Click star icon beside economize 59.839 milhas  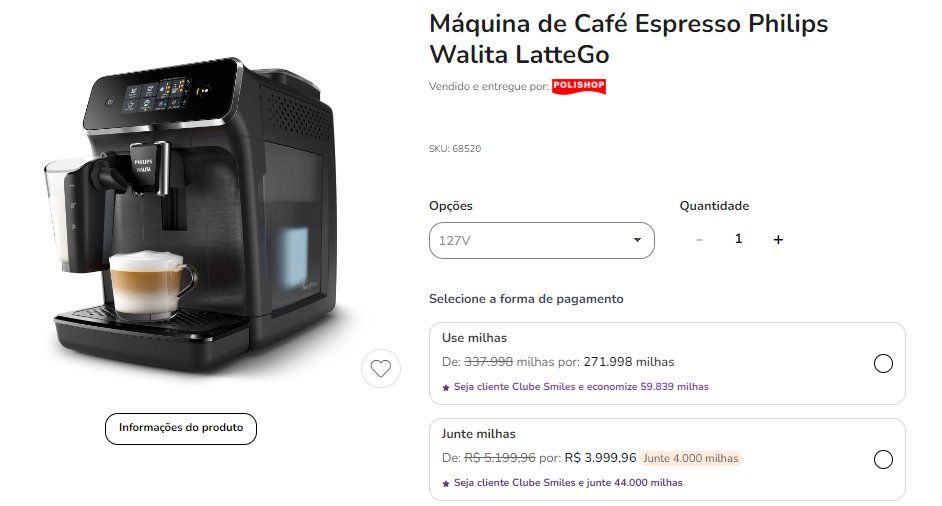[446, 388]
